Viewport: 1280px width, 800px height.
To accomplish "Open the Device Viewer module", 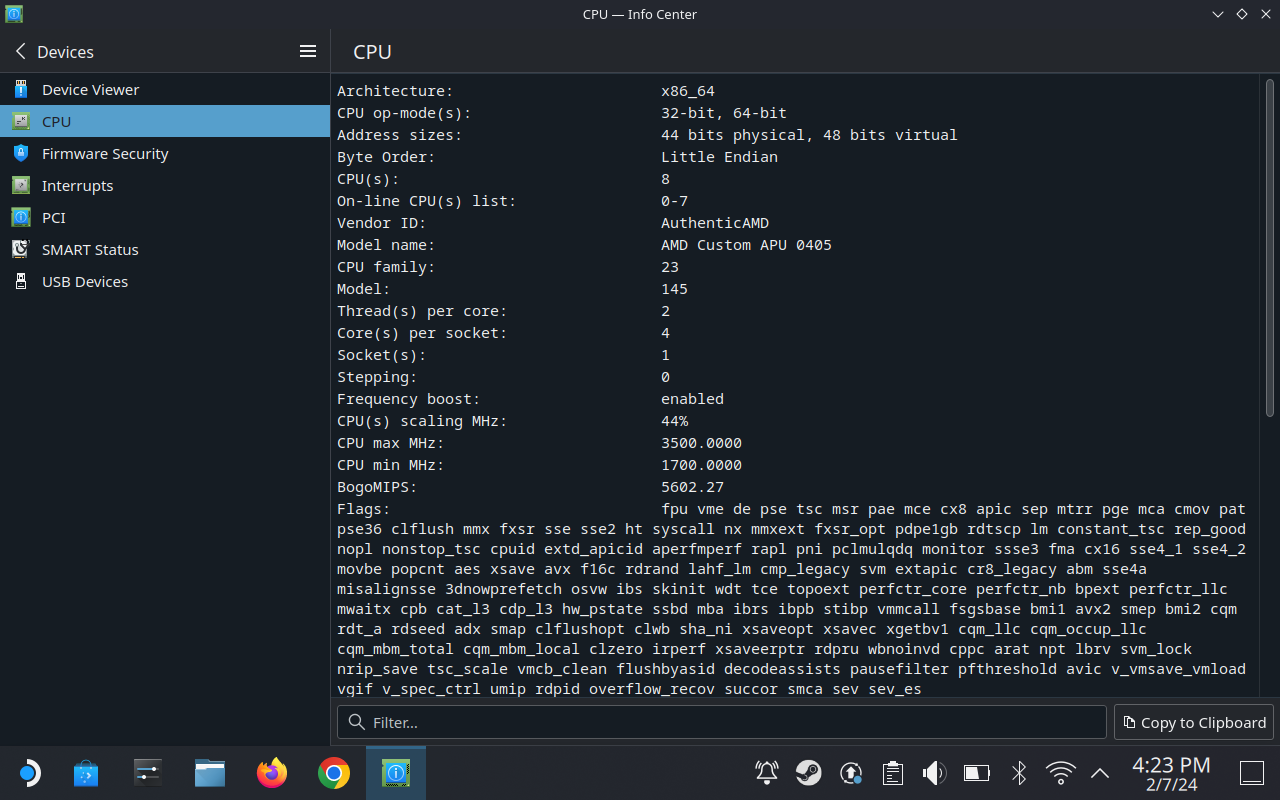I will coord(90,90).
